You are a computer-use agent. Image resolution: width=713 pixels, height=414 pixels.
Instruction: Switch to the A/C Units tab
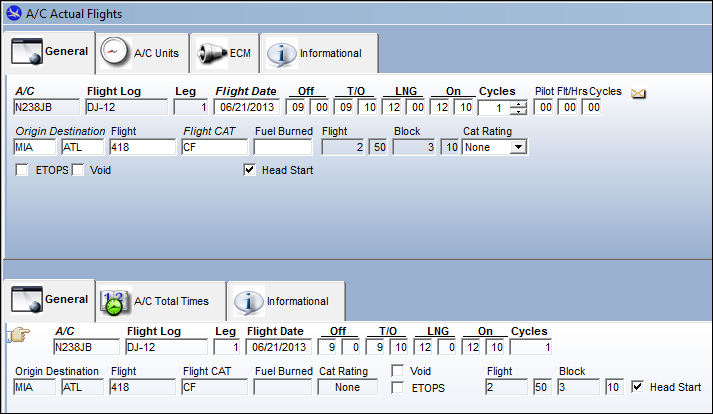[x=143, y=53]
